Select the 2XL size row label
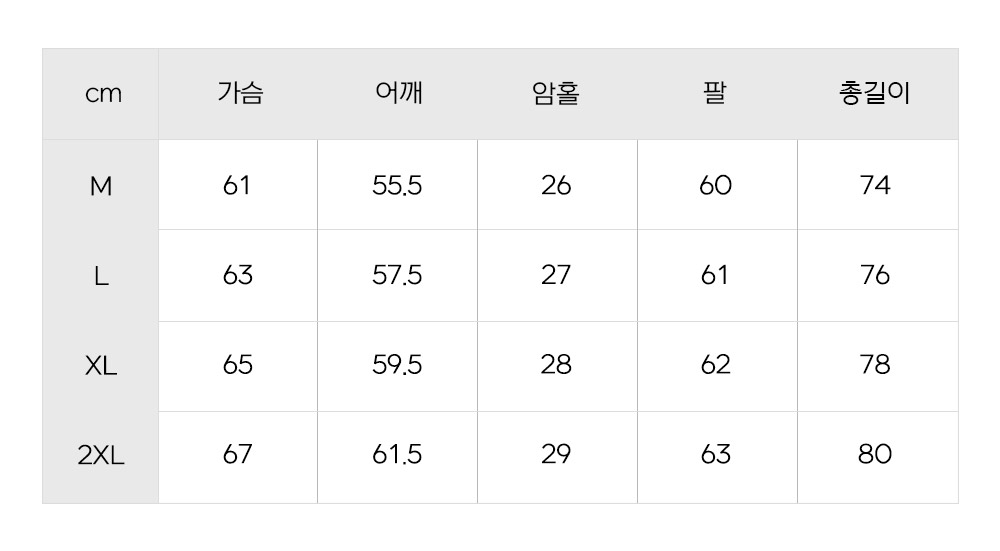1000x551 pixels. click(101, 455)
